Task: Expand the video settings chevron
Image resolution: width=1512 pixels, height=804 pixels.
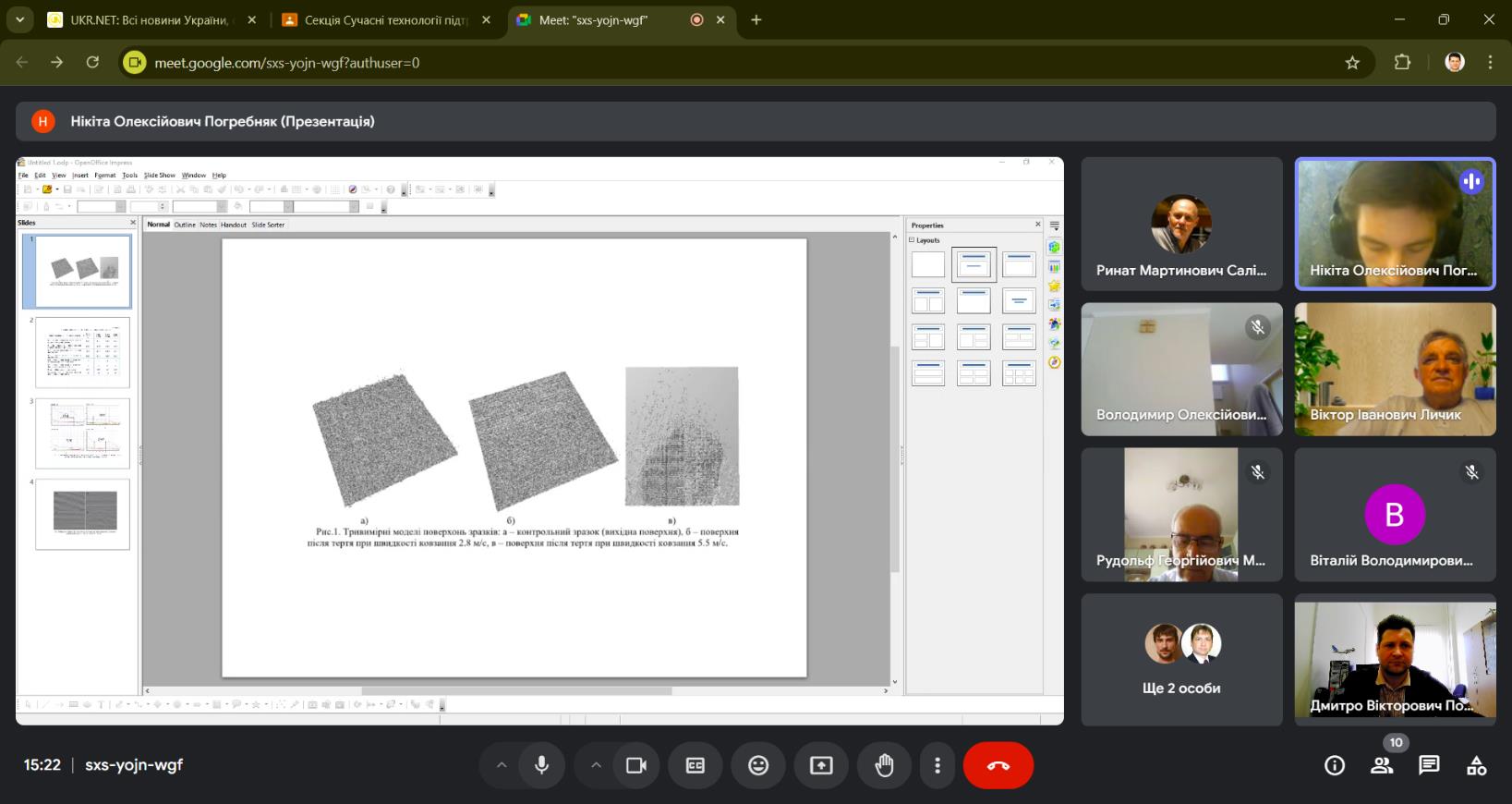Action: click(x=596, y=765)
